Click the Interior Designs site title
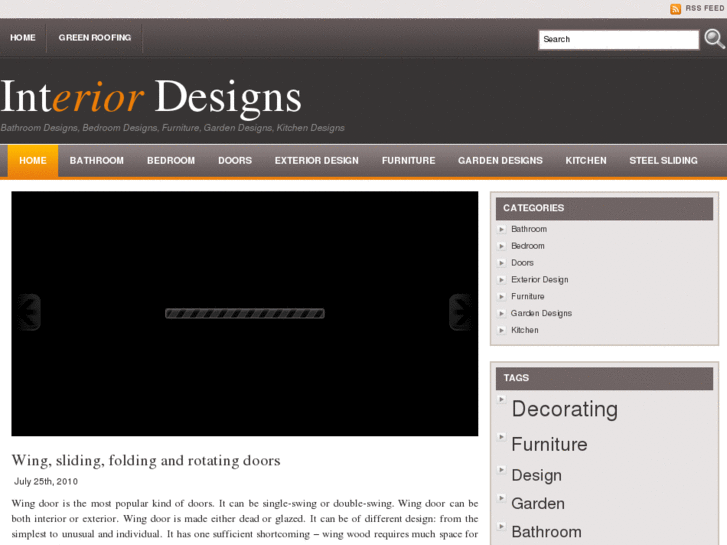The width and height of the screenshot is (727, 545). tap(151, 97)
